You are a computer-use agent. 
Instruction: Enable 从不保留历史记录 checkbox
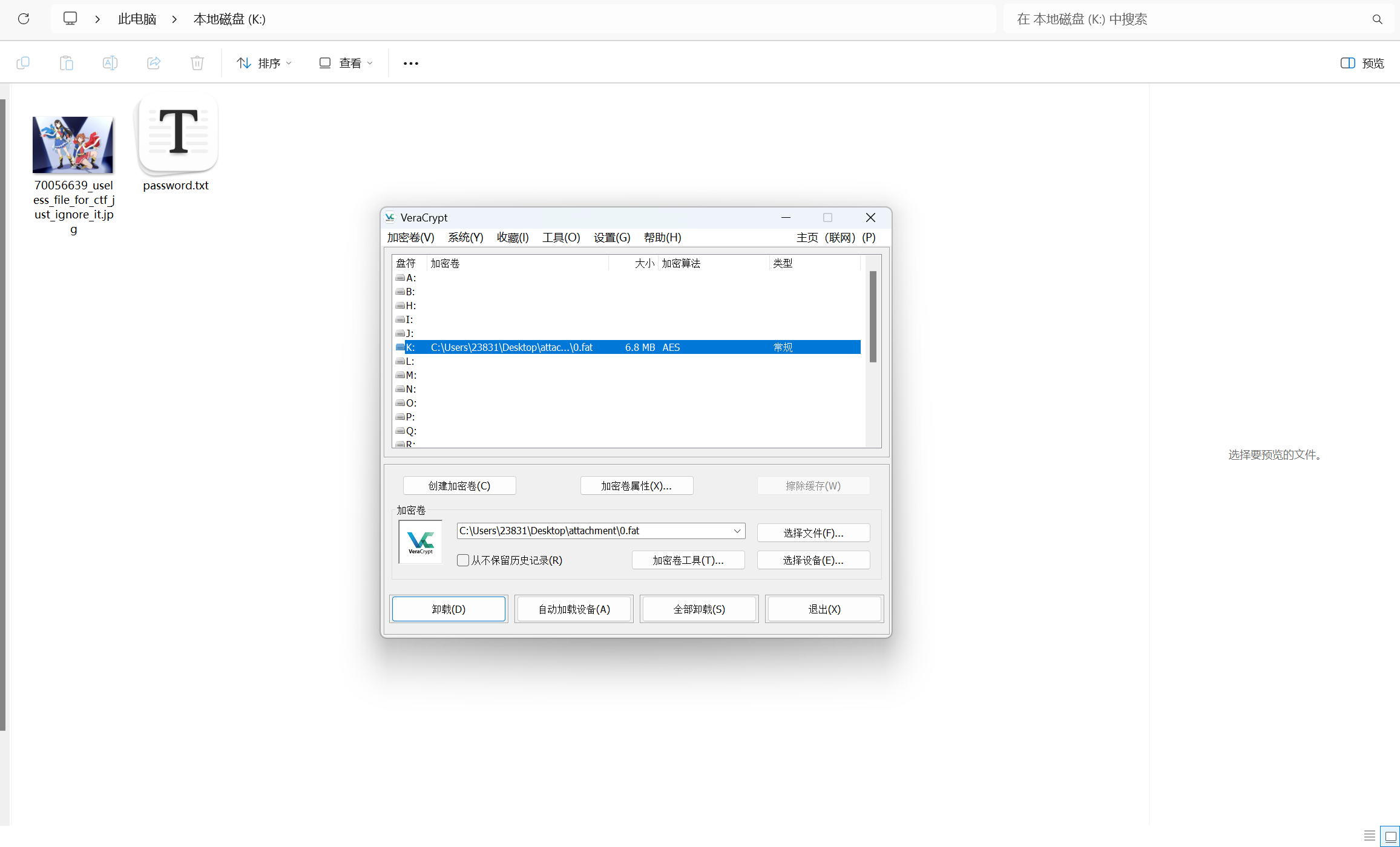coord(463,560)
